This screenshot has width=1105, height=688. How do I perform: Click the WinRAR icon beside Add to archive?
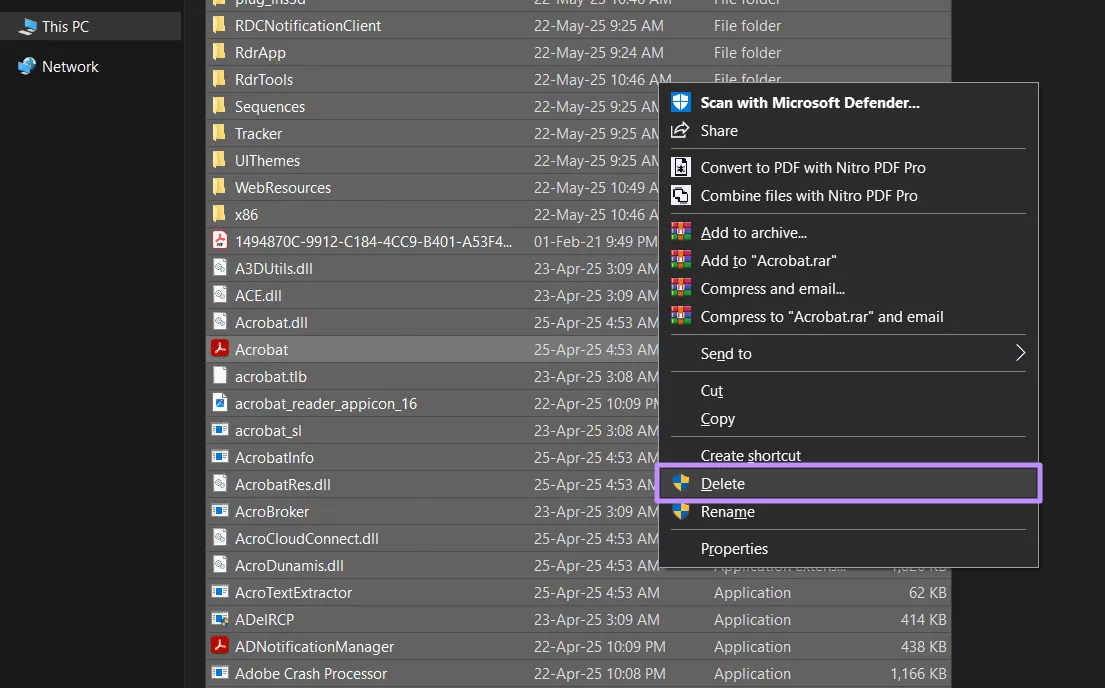(x=681, y=232)
